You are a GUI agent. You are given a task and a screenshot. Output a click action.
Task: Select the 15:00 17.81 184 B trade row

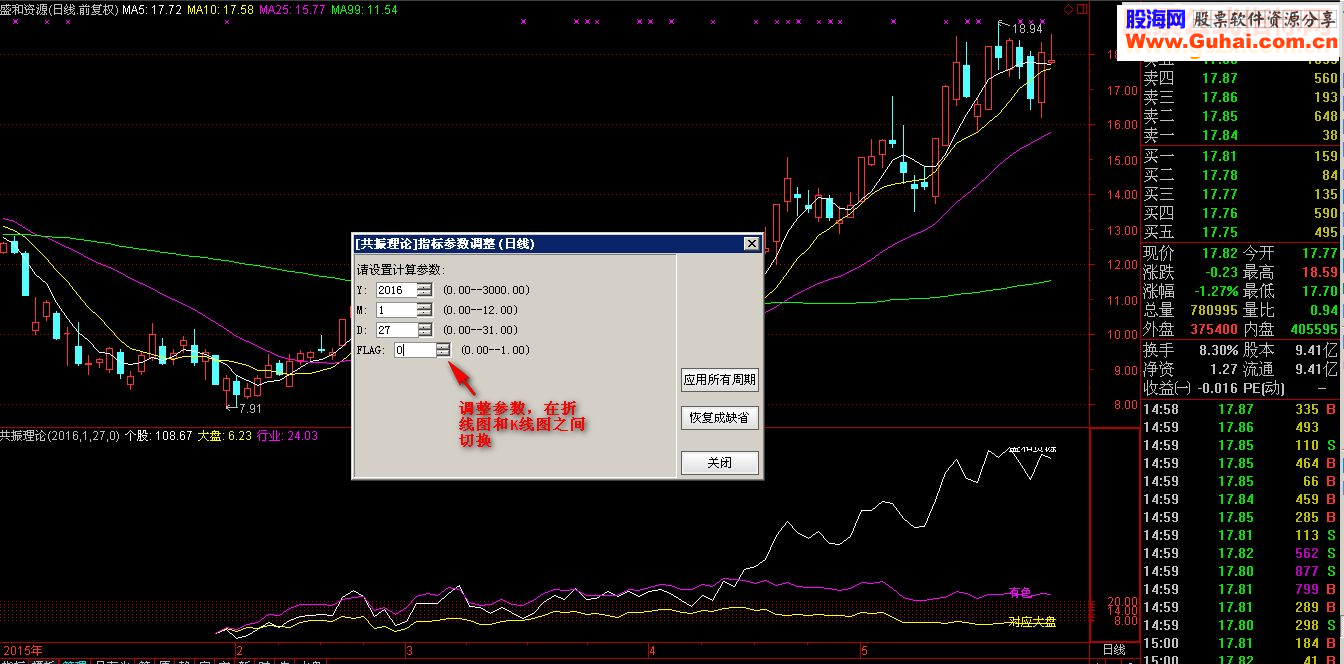click(1240, 643)
